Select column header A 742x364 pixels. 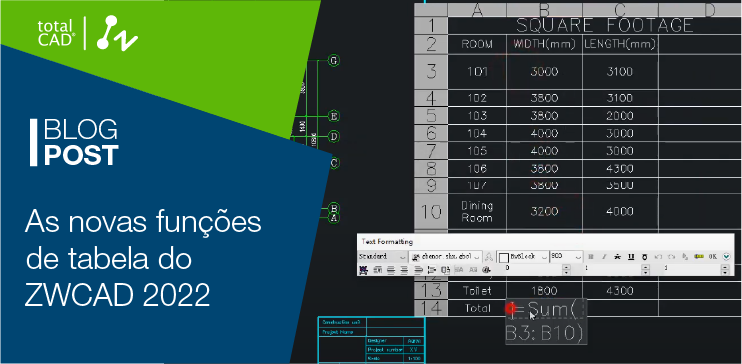click(477, 10)
